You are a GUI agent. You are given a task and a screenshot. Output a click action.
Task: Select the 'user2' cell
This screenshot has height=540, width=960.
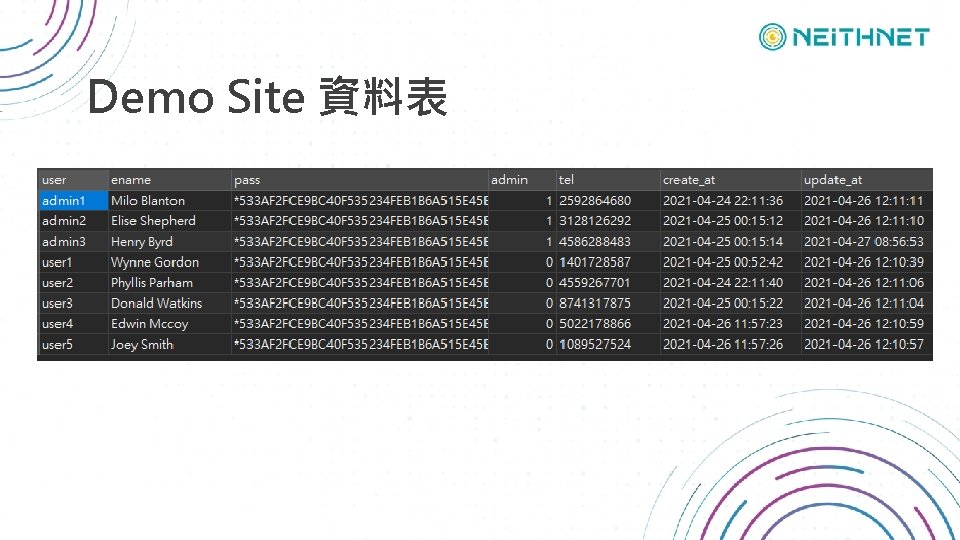tap(73, 283)
